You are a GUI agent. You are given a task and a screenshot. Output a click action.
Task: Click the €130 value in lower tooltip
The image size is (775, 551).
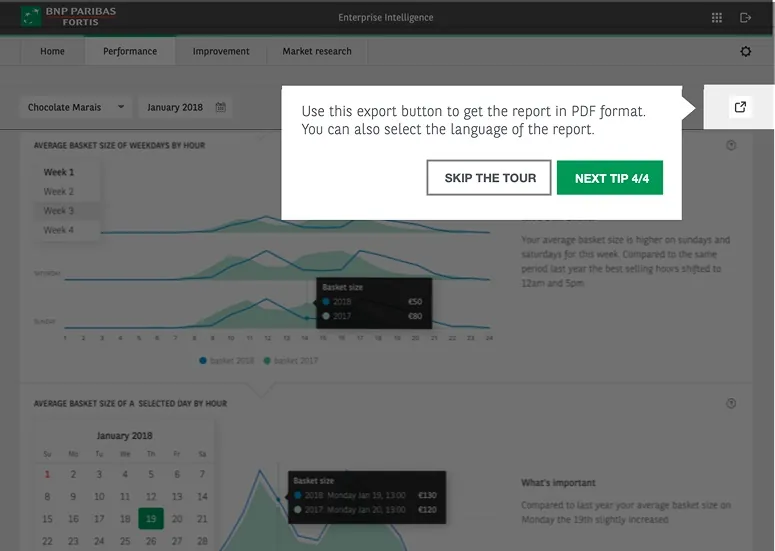click(428, 495)
